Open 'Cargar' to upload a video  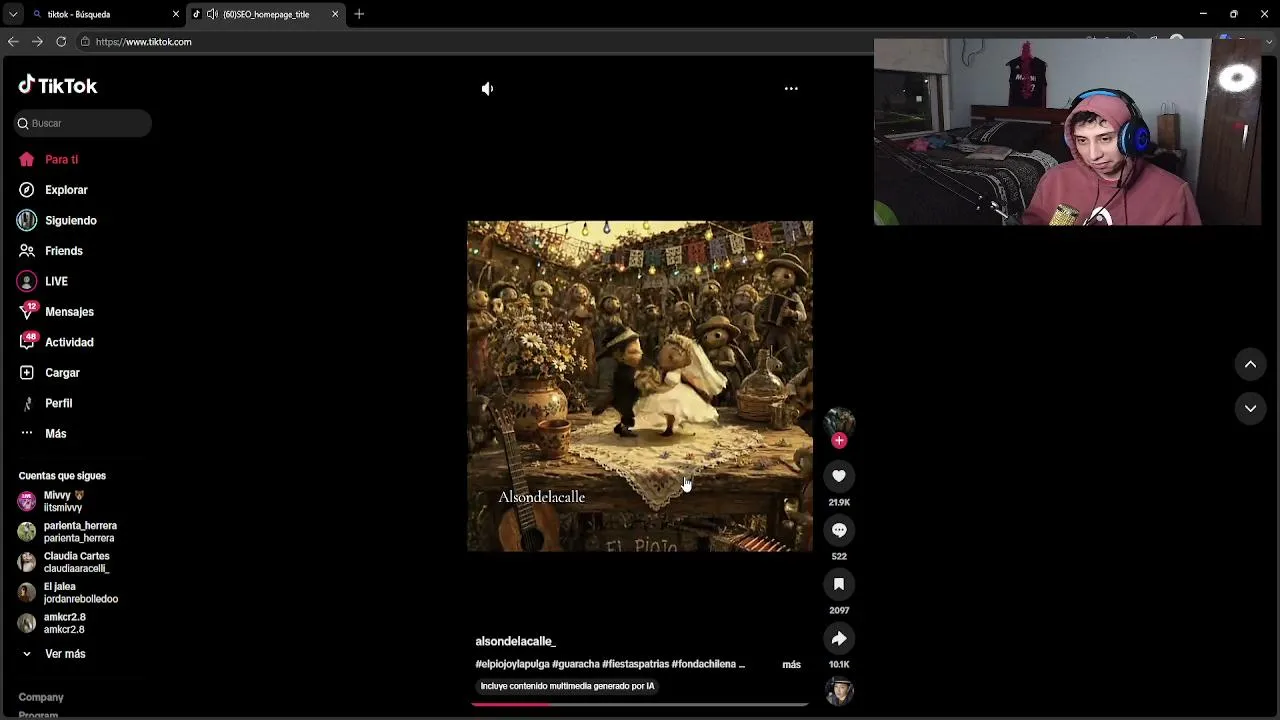tap(62, 373)
